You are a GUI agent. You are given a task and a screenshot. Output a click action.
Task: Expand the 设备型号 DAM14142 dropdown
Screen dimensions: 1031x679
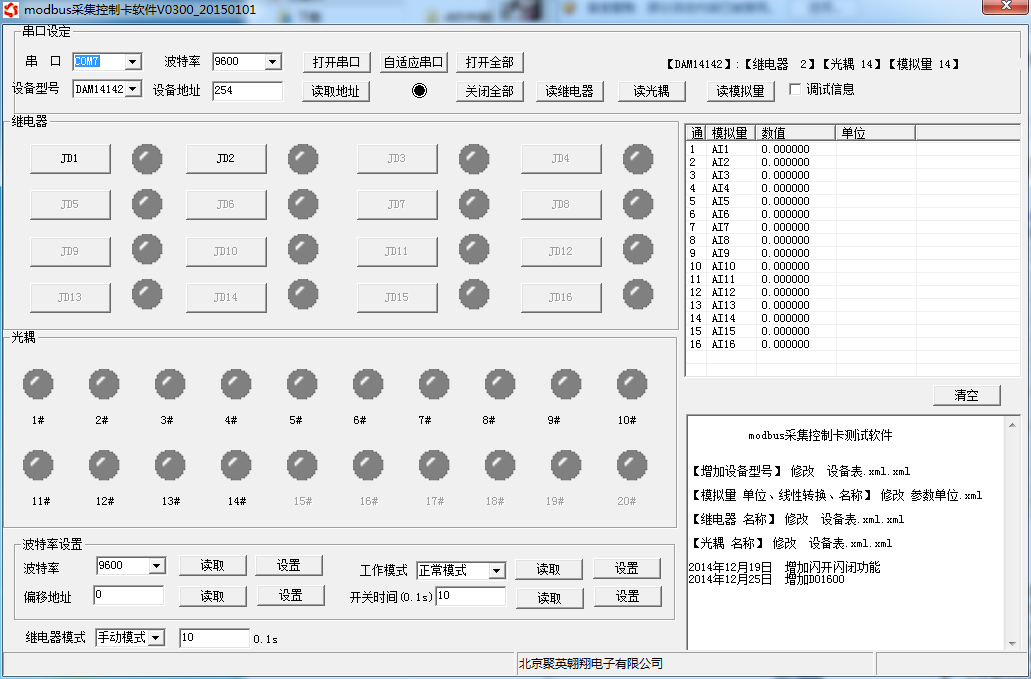click(132, 89)
